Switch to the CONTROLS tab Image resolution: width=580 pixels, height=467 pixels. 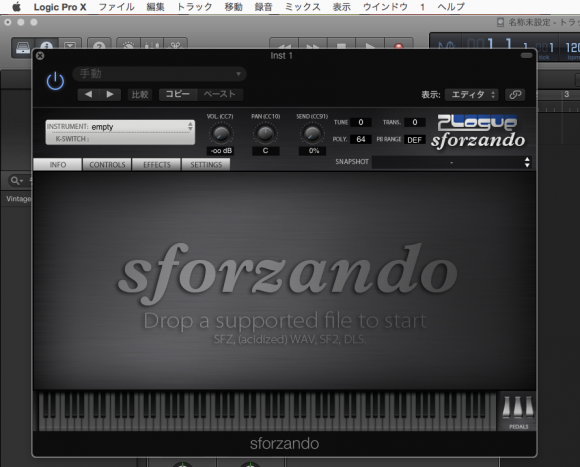click(107, 165)
